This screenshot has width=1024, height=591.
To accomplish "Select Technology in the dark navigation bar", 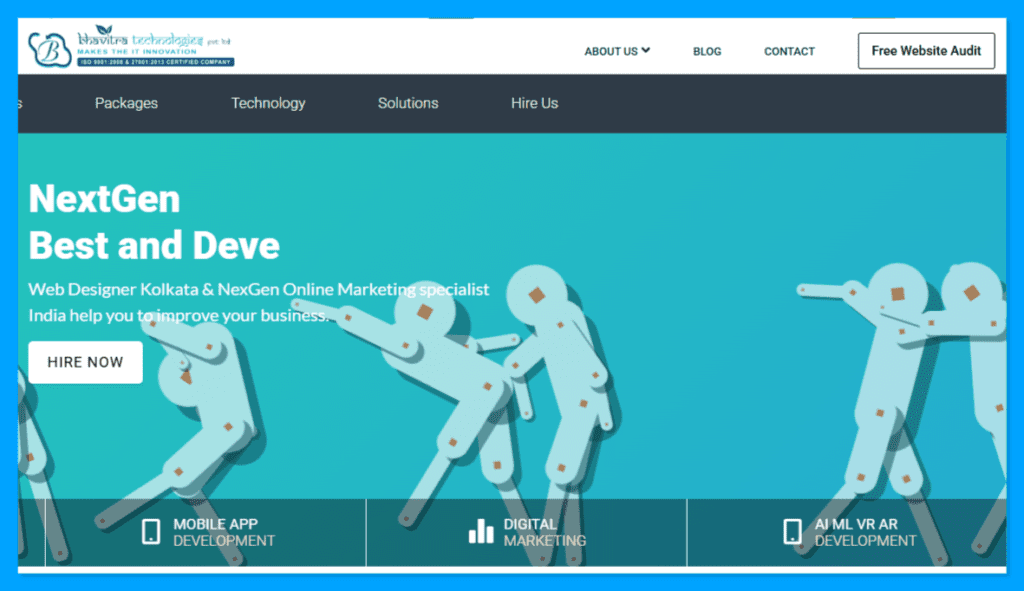I will pyautogui.click(x=268, y=103).
